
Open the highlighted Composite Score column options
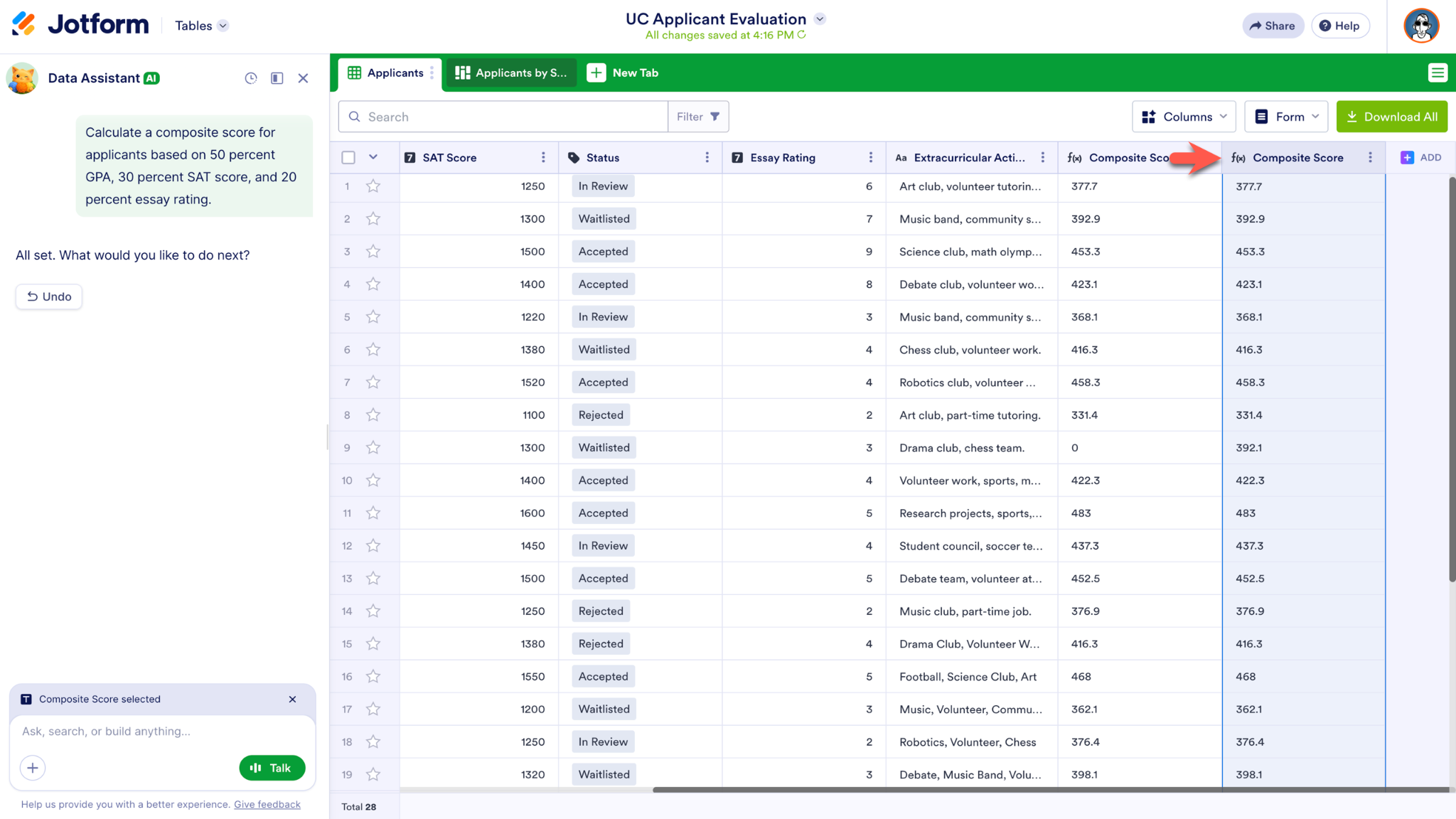point(1371,157)
